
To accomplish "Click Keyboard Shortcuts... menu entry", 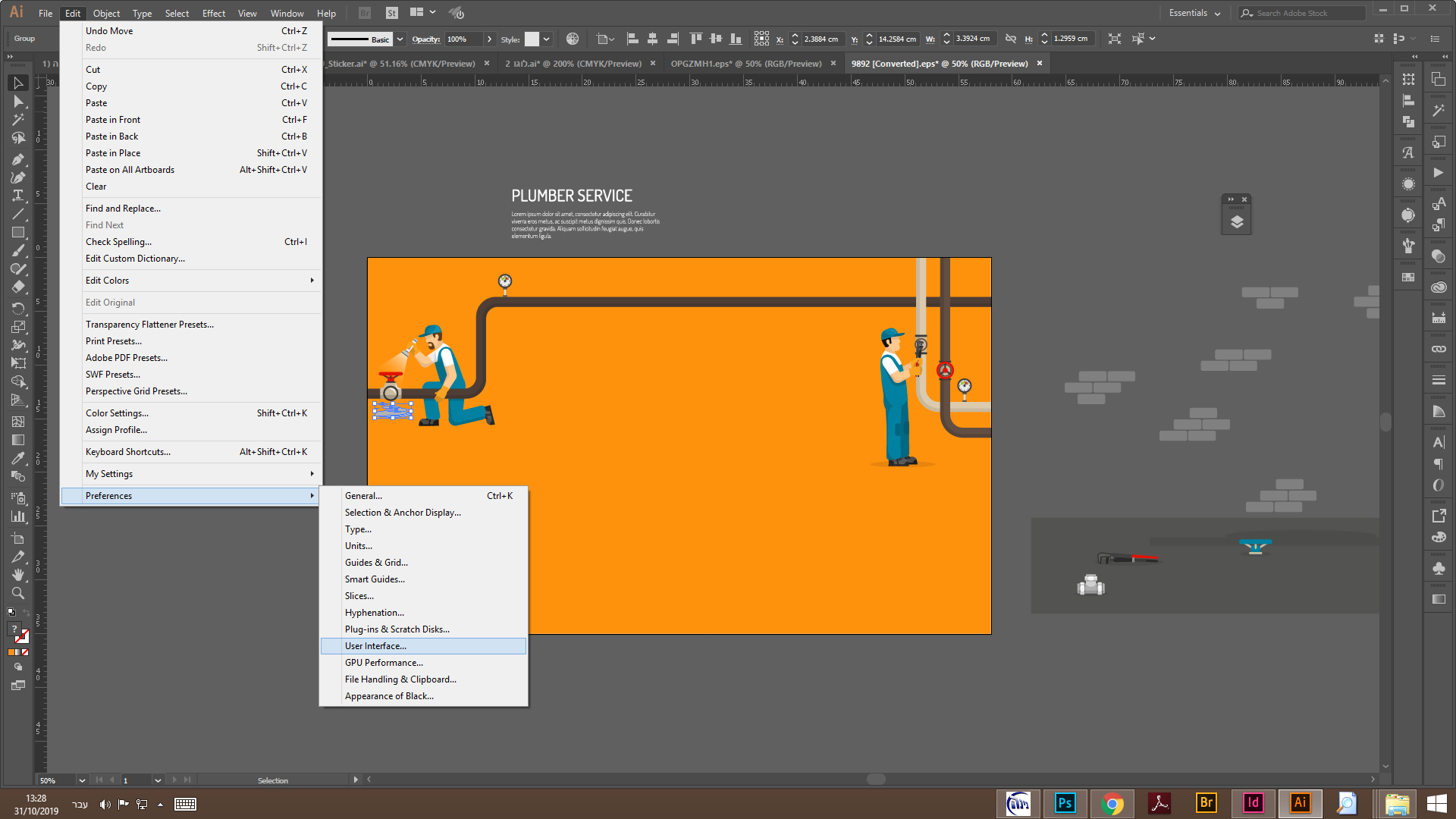I will pos(127,452).
